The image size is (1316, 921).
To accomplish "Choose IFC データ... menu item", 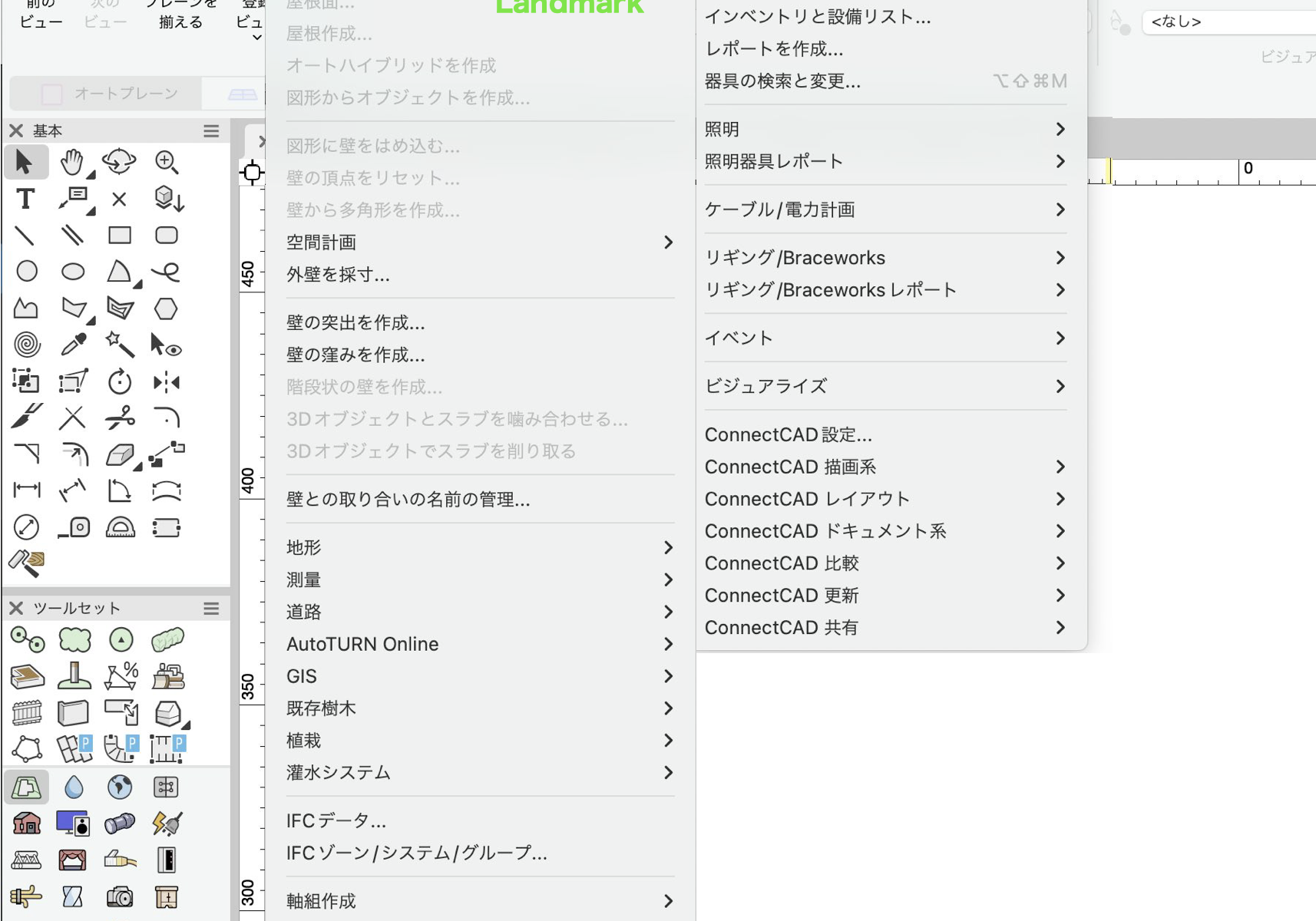I will pos(480,821).
